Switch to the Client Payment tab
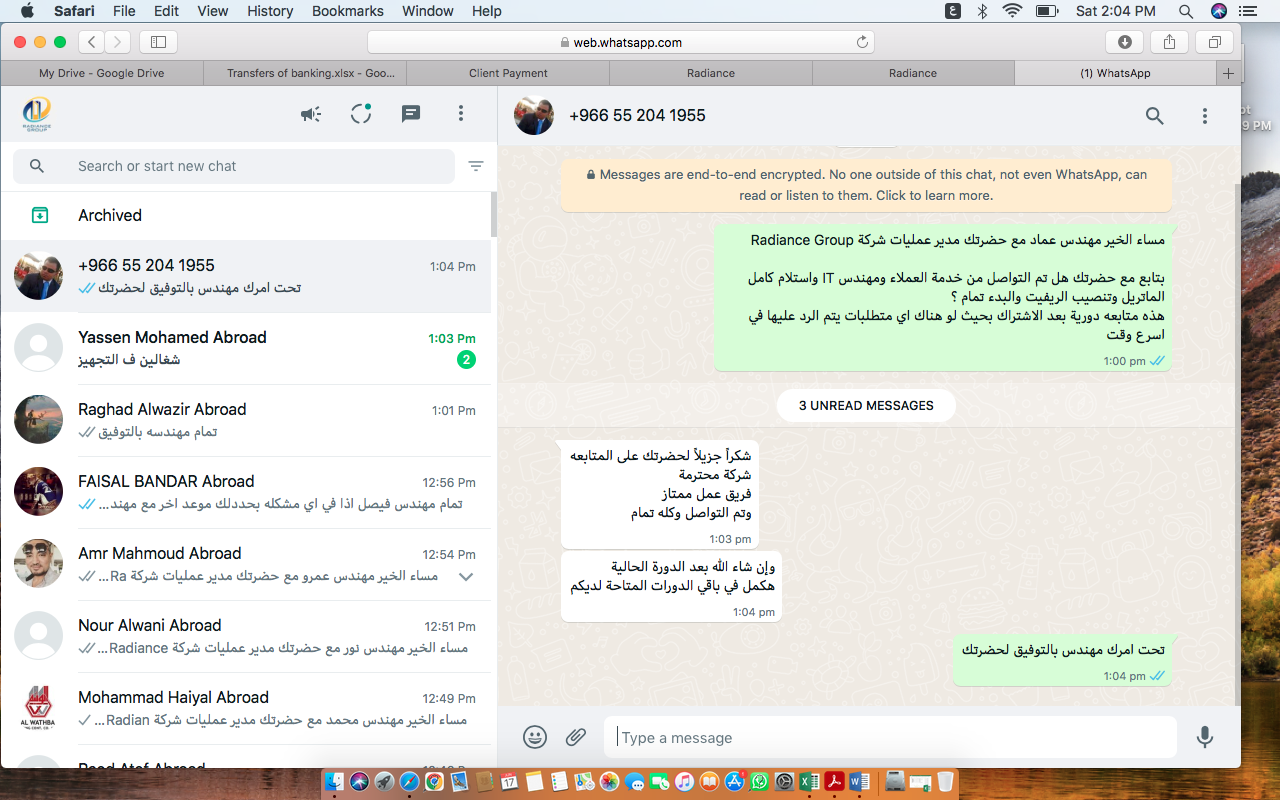1280x800 pixels. pos(508,73)
